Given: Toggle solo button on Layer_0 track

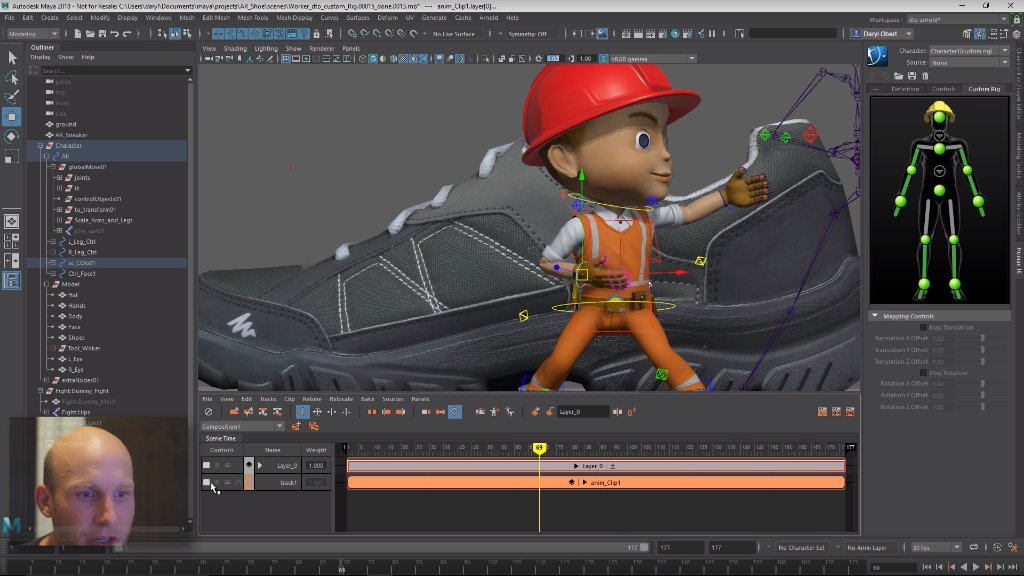Looking at the screenshot, I should (x=217, y=466).
